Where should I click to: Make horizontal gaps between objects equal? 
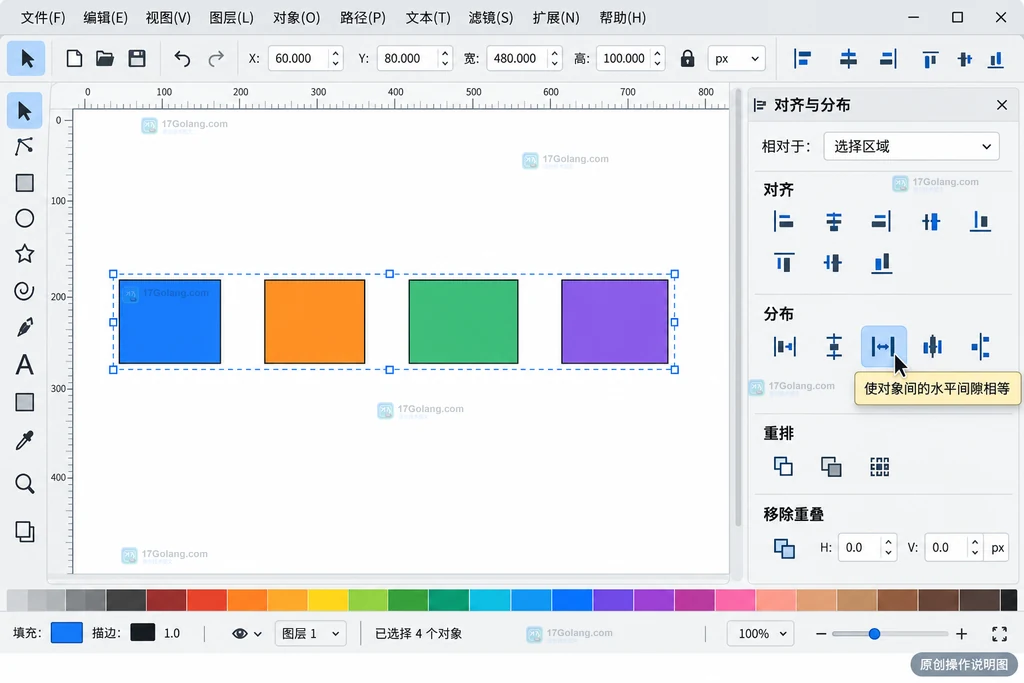883,346
